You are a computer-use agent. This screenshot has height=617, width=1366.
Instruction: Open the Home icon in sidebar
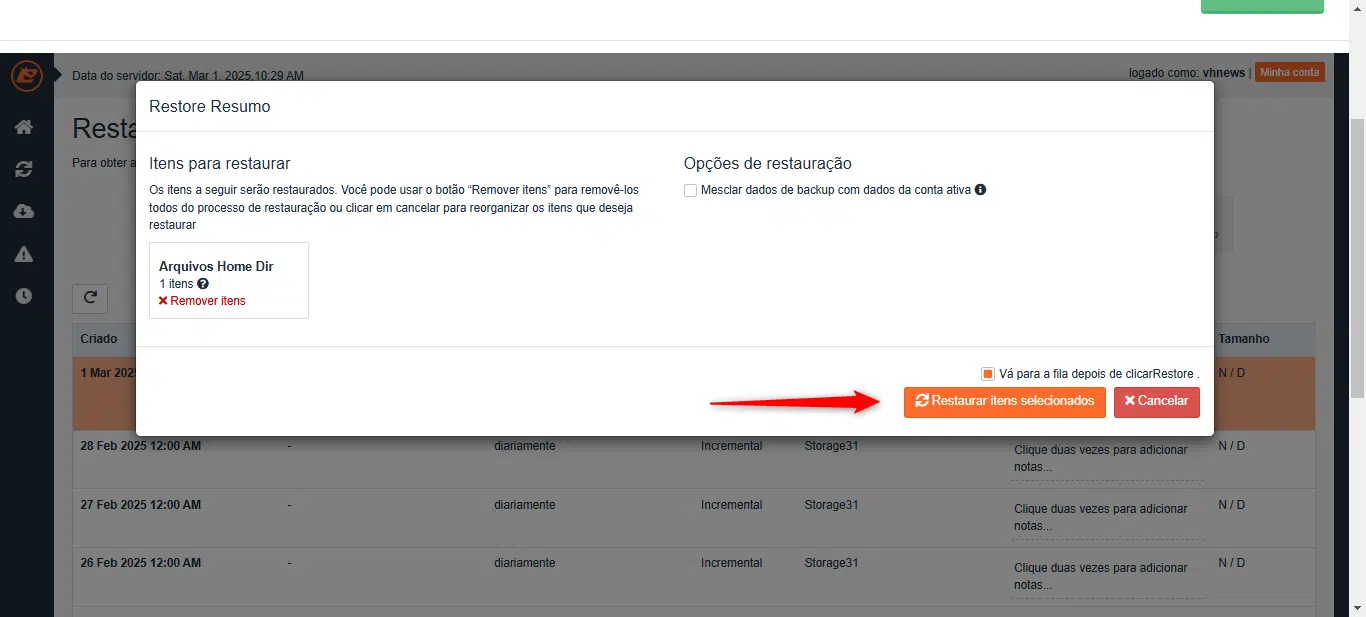point(24,127)
